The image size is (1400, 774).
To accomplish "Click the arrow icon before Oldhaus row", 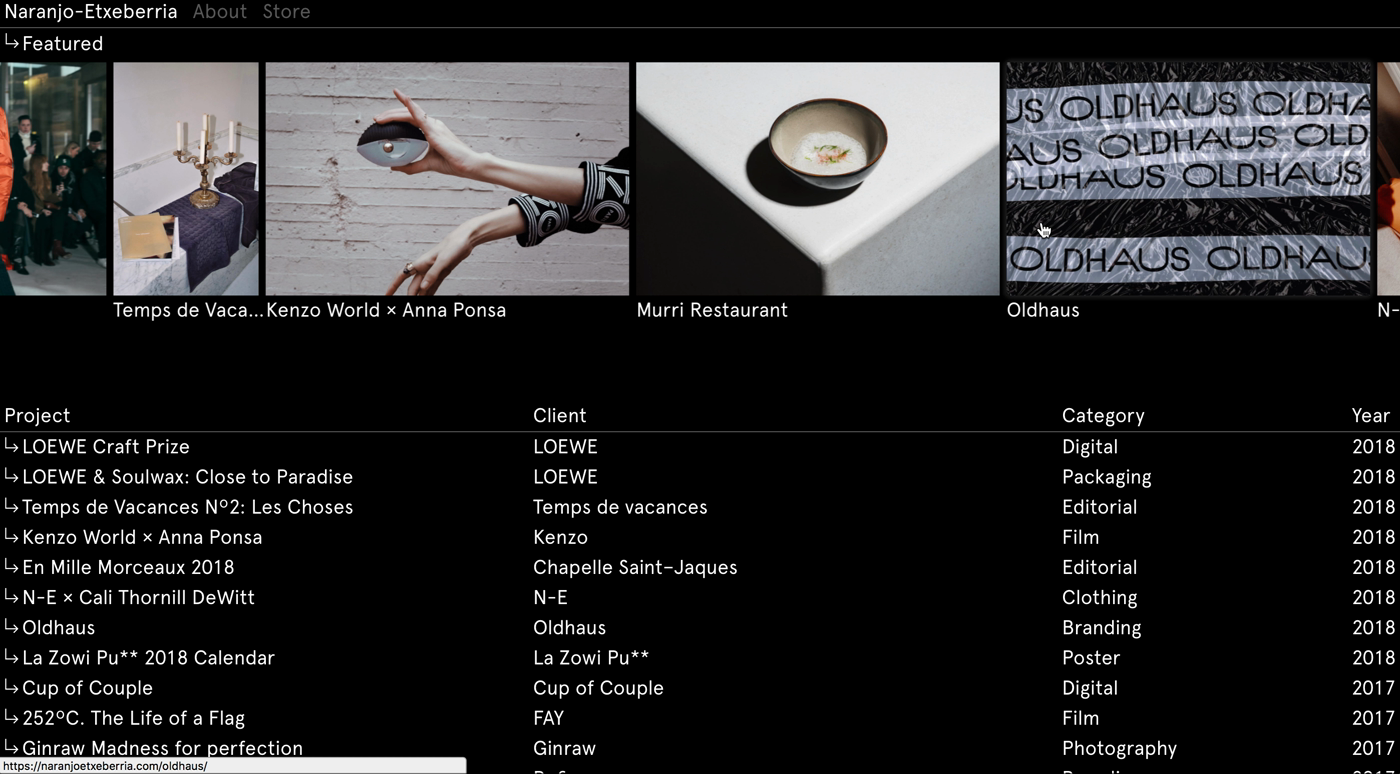I will coord(12,626).
